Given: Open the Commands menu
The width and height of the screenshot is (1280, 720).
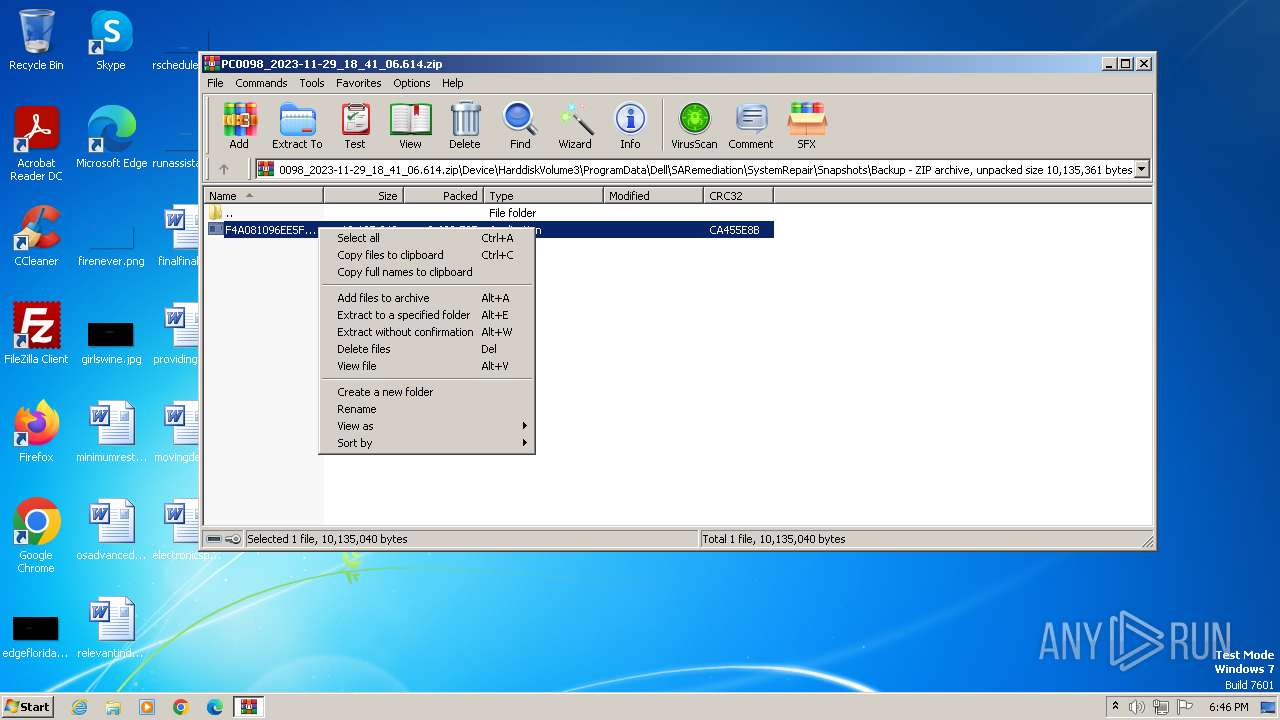Looking at the screenshot, I should tap(261, 83).
